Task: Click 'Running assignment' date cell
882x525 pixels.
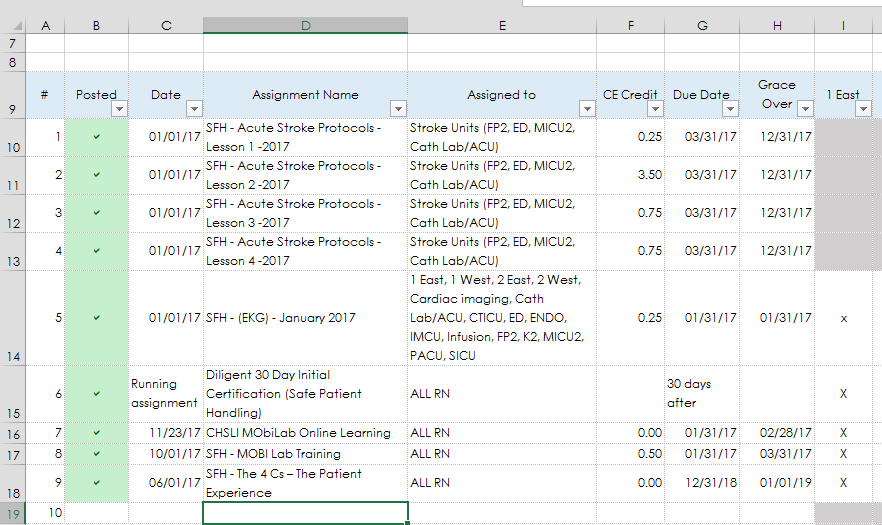Action: [x=166, y=394]
